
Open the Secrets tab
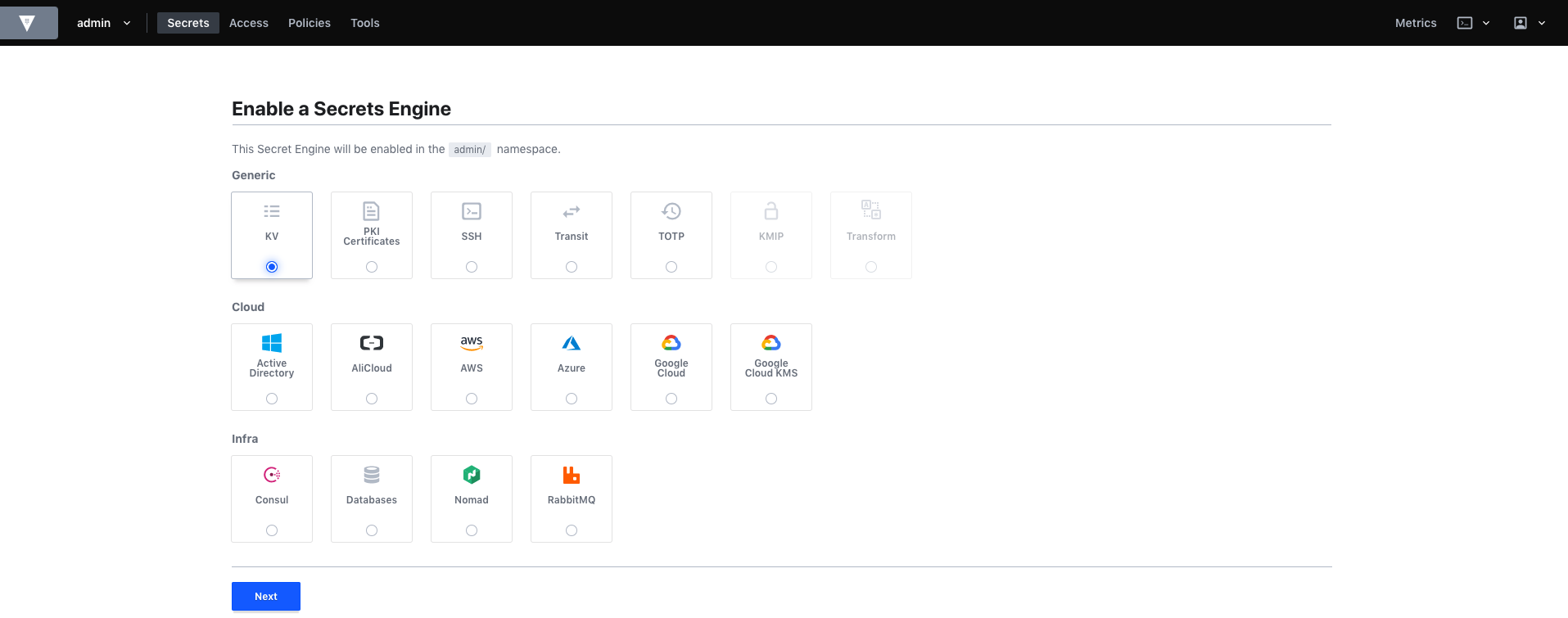click(188, 23)
